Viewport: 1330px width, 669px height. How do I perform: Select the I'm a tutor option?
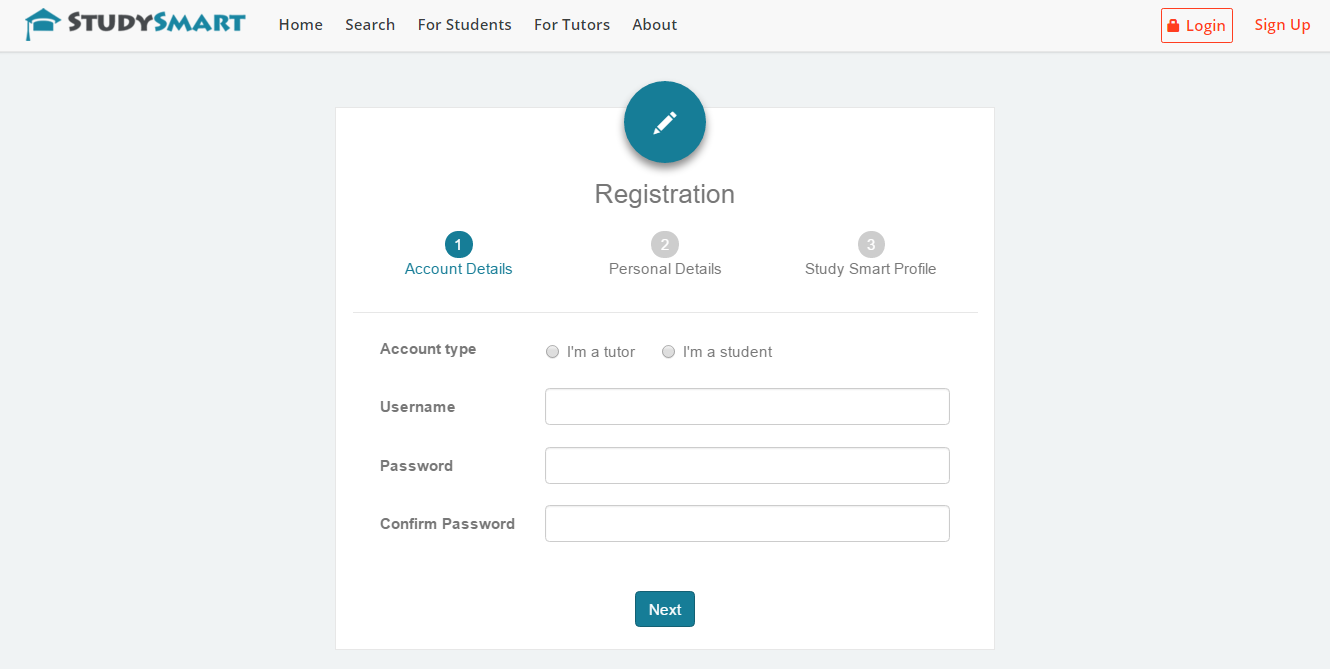point(552,351)
